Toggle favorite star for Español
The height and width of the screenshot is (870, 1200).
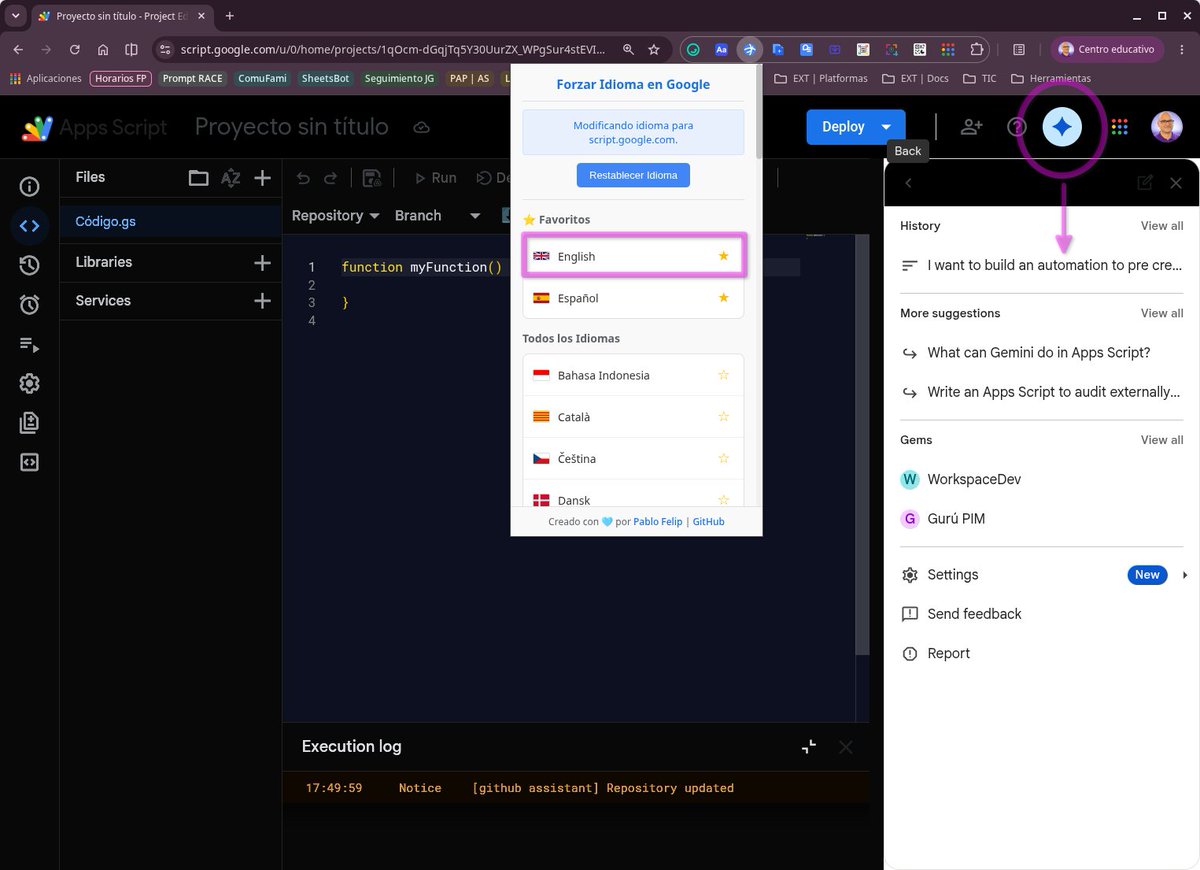point(724,298)
